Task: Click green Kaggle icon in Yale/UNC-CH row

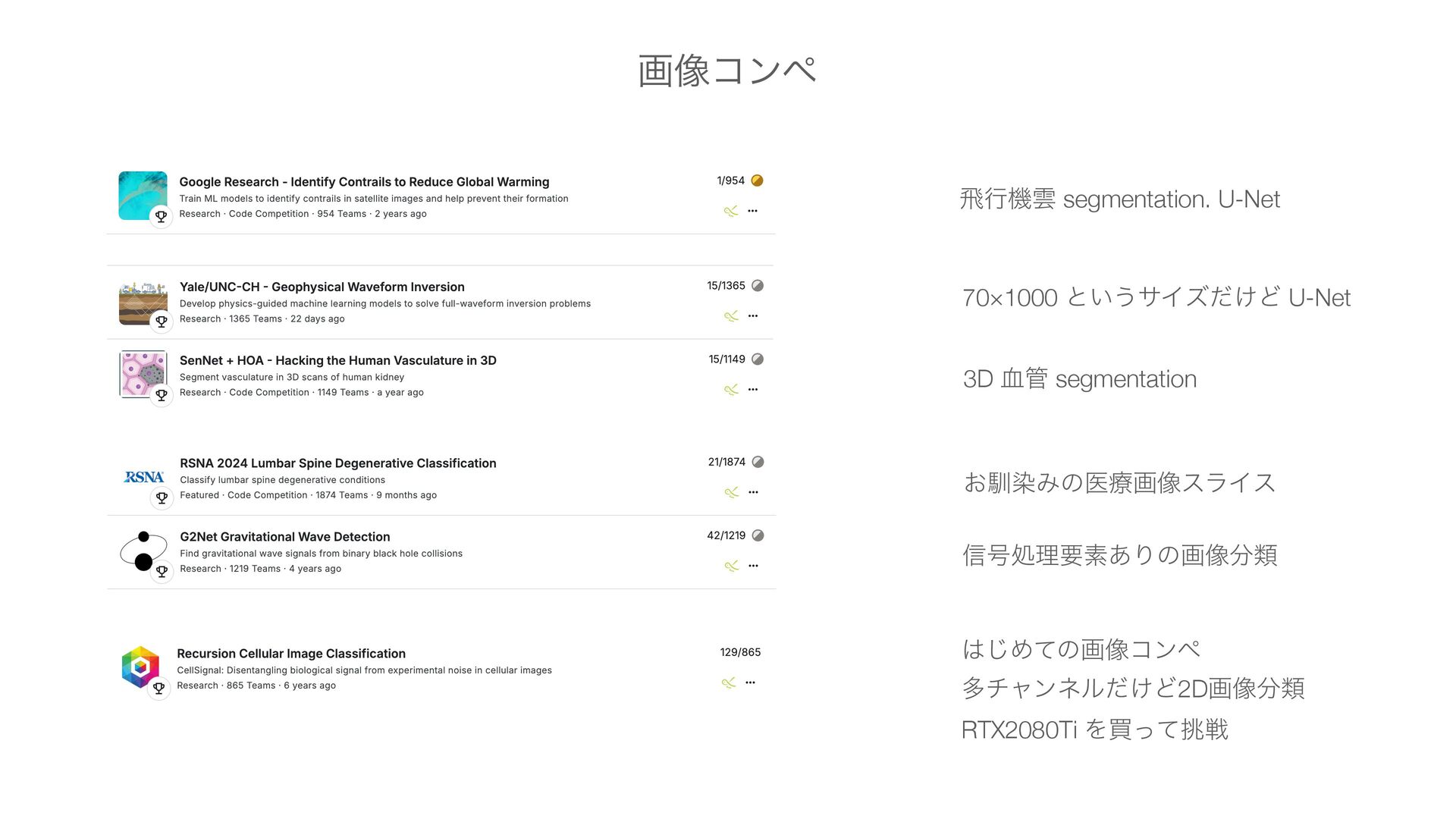Action: pyautogui.click(x=731, y=316)
